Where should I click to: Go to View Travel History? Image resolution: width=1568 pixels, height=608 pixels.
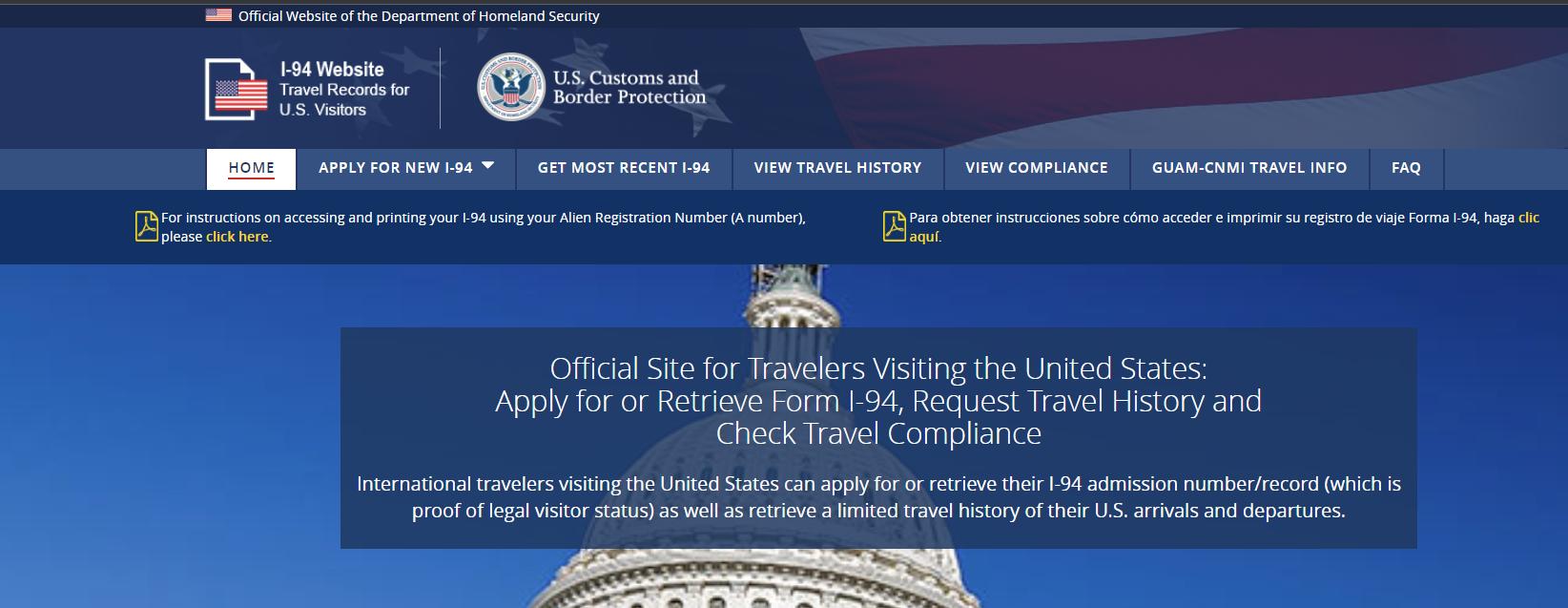837,169
